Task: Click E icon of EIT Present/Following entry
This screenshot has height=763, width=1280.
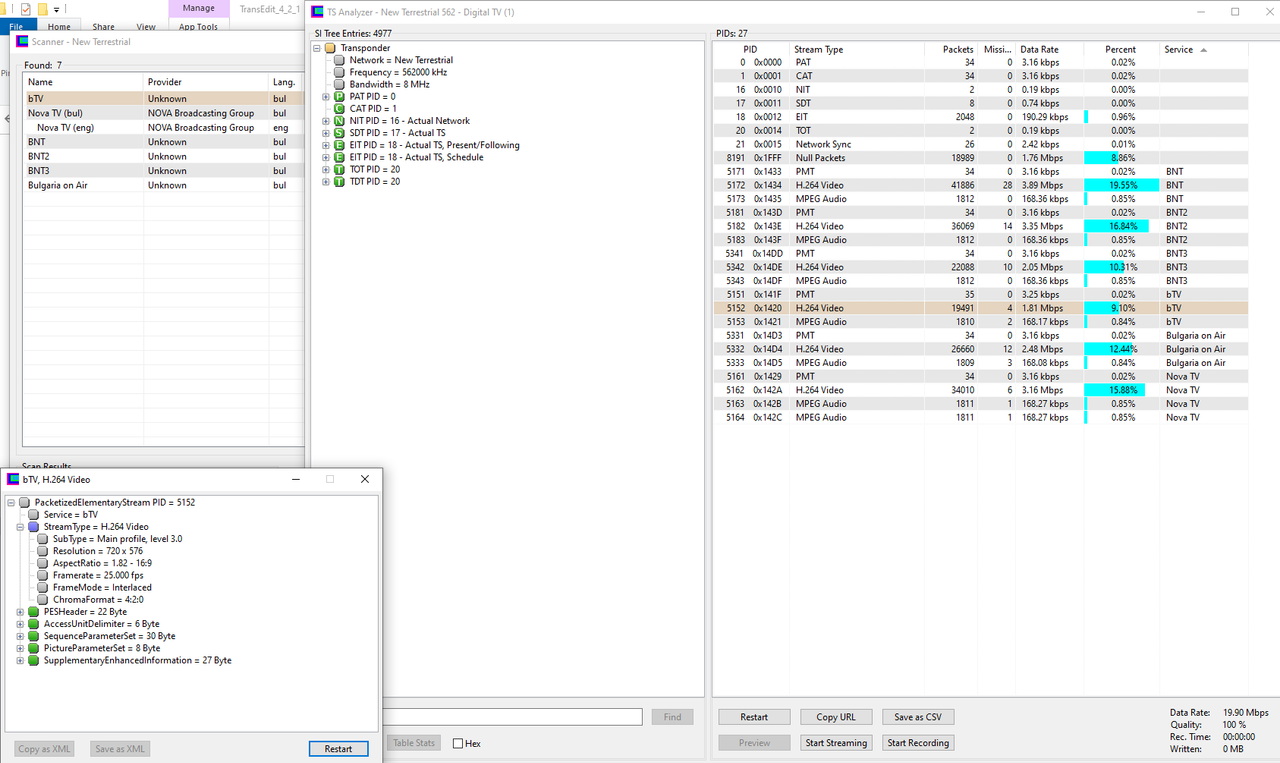Action: point(339,145)
